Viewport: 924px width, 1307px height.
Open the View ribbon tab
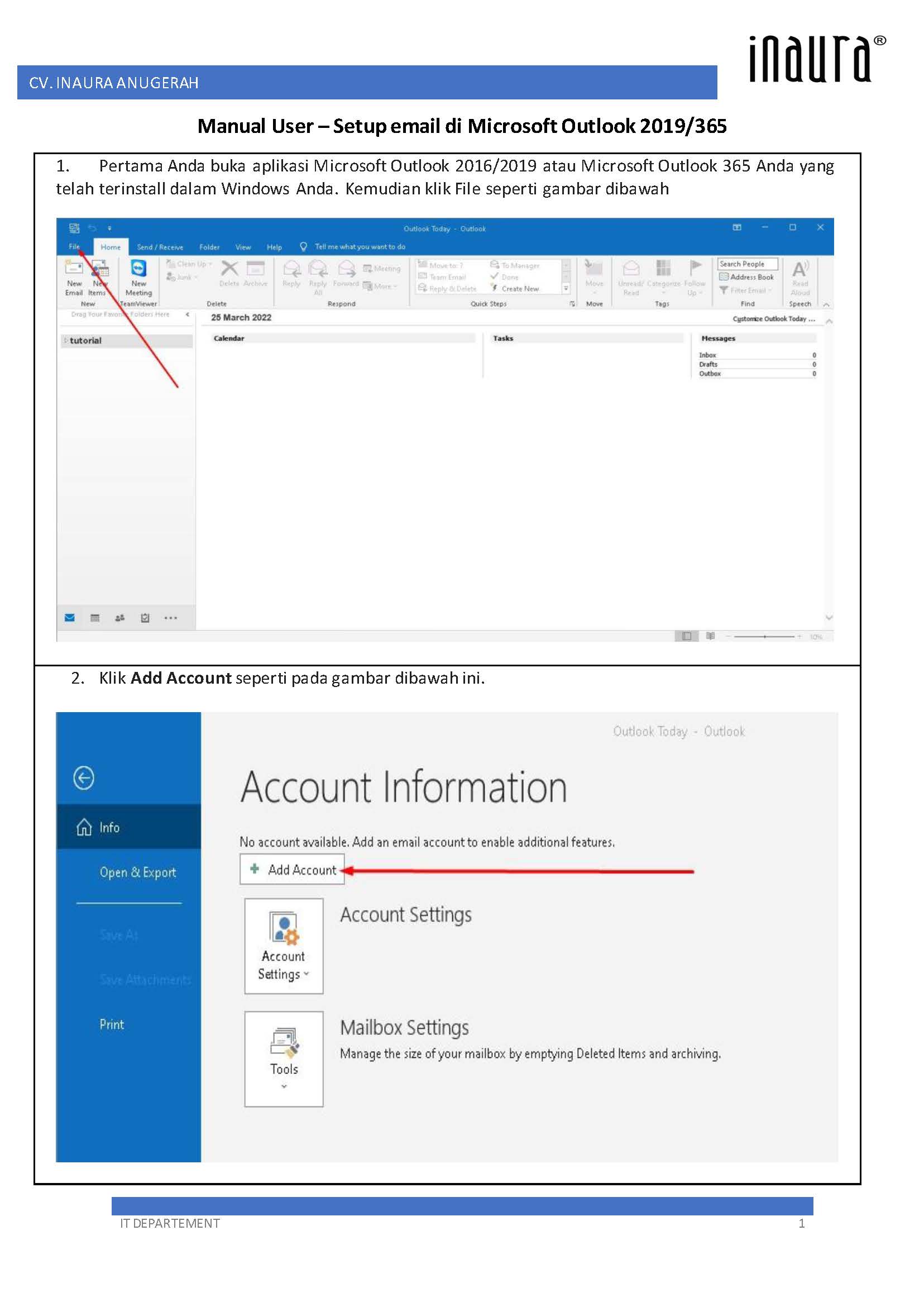pos(243,247)
